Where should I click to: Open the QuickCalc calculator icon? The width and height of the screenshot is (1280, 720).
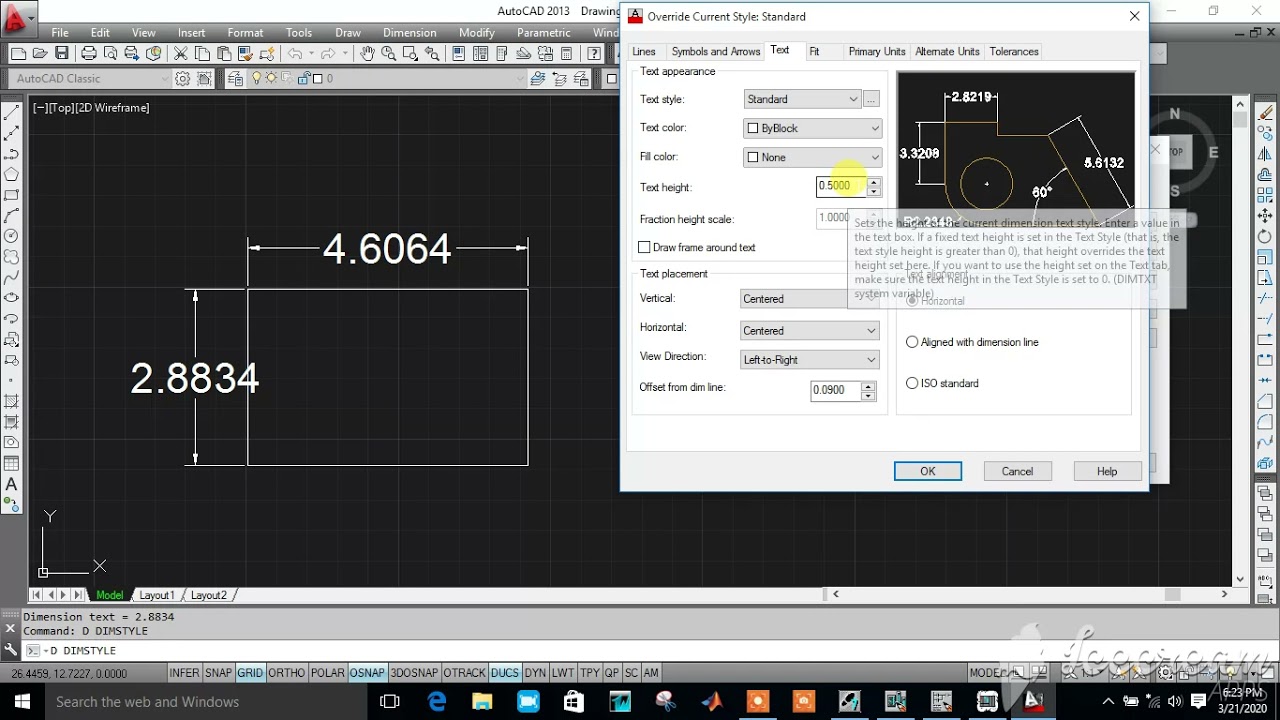click(567, 53)
